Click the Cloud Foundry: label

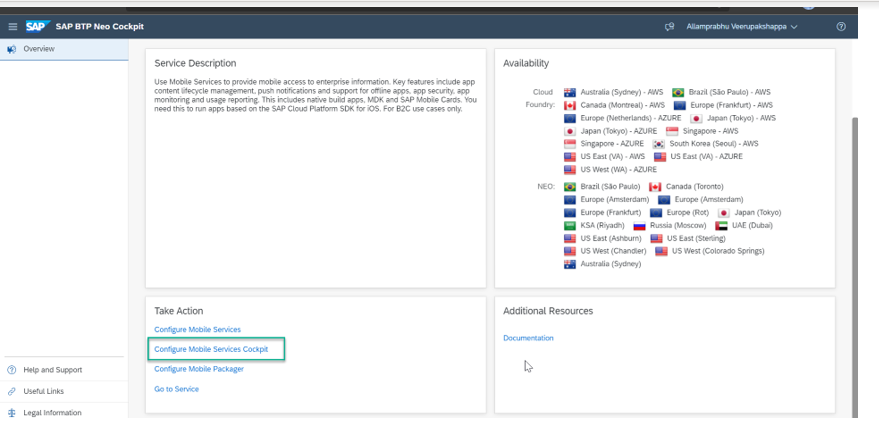tap(540, 99)
